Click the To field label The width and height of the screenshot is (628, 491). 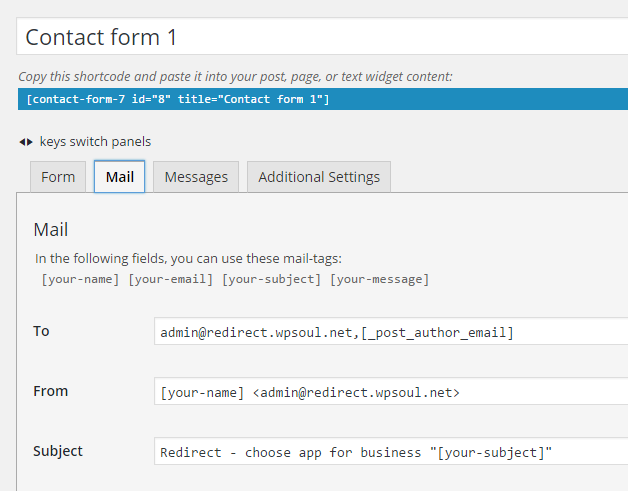(x=41, y=331)
